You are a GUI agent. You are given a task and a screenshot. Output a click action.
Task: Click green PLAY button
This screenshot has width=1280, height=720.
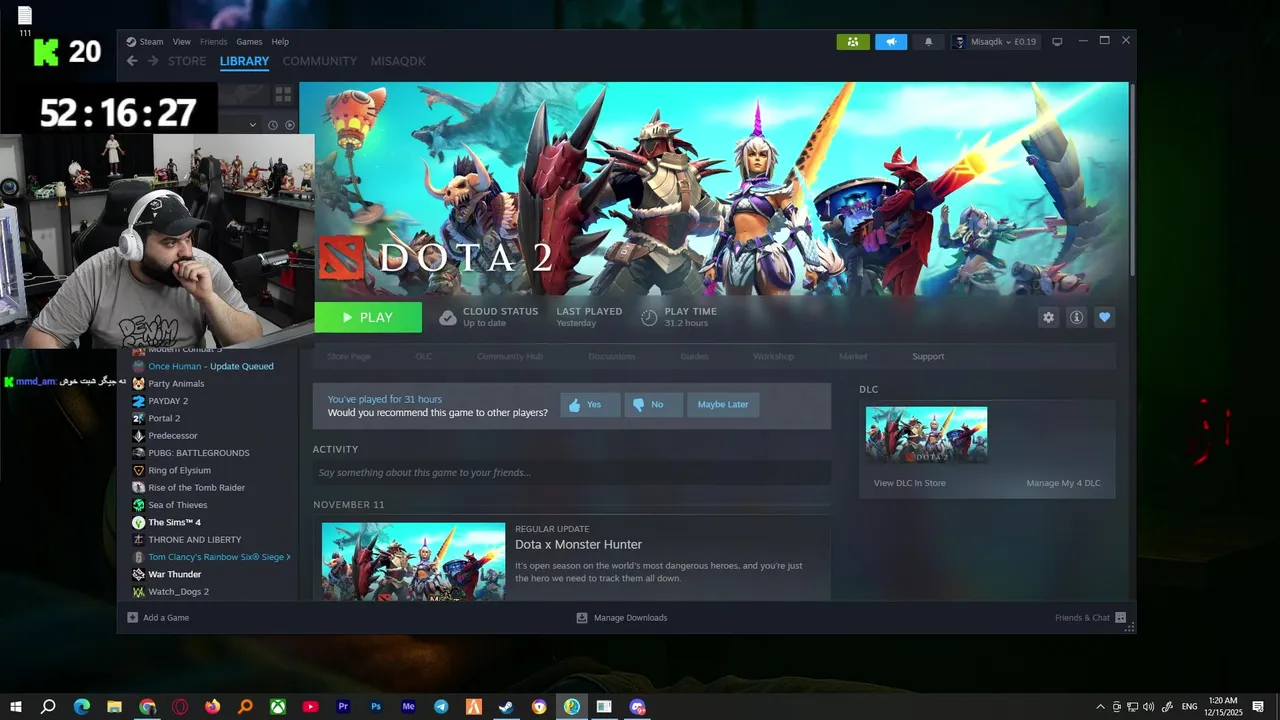click(x=368, y=317)
